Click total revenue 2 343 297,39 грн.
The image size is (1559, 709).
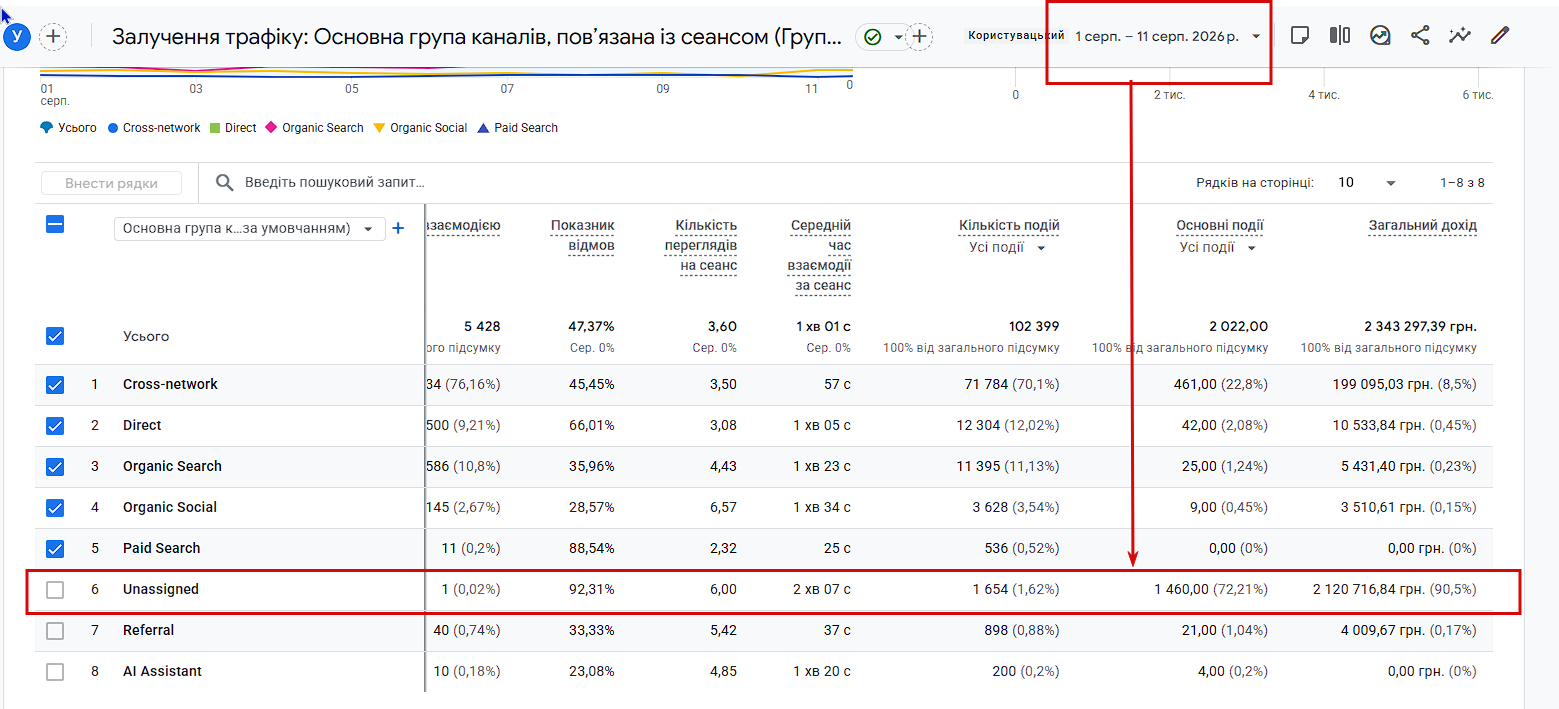pyautogui.click(x=1420, y=326)
